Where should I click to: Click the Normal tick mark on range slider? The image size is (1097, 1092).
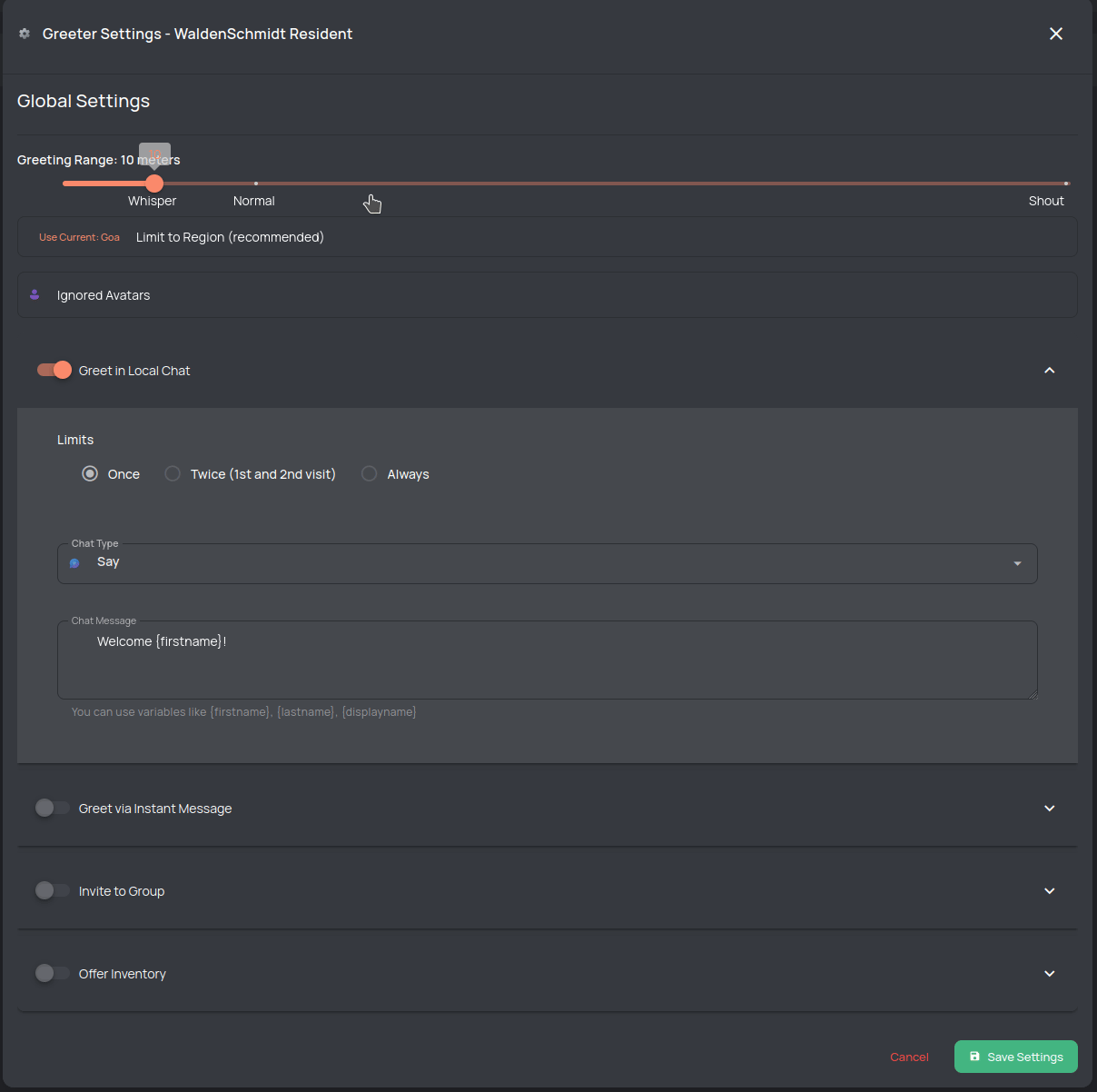(x=255, y=184)
